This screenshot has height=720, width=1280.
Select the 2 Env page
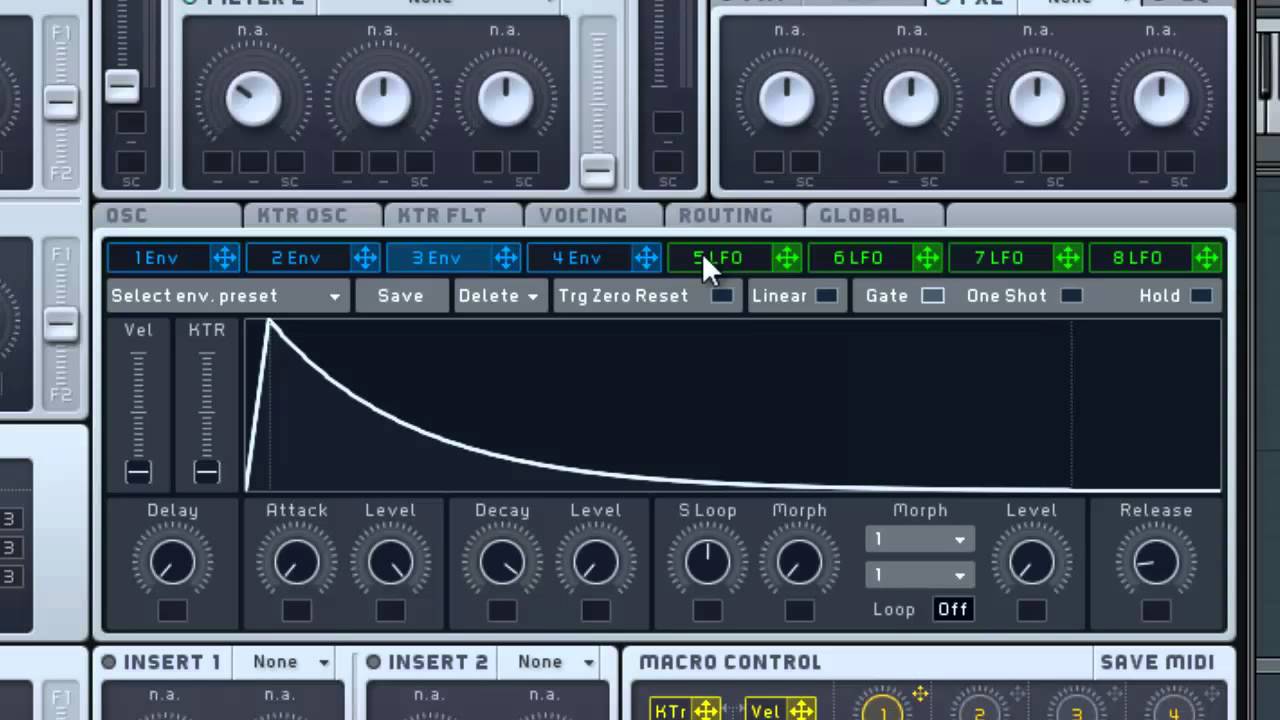pos(298,258)
